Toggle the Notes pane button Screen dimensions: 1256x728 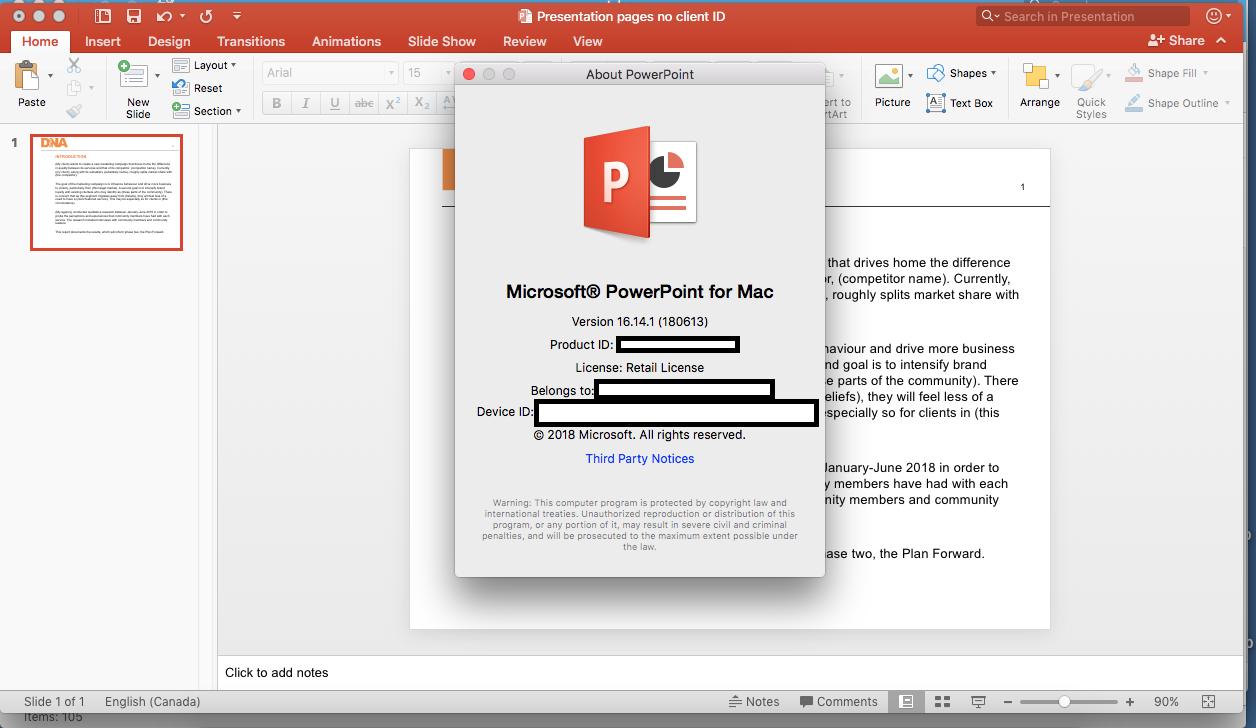coord(755,702)
